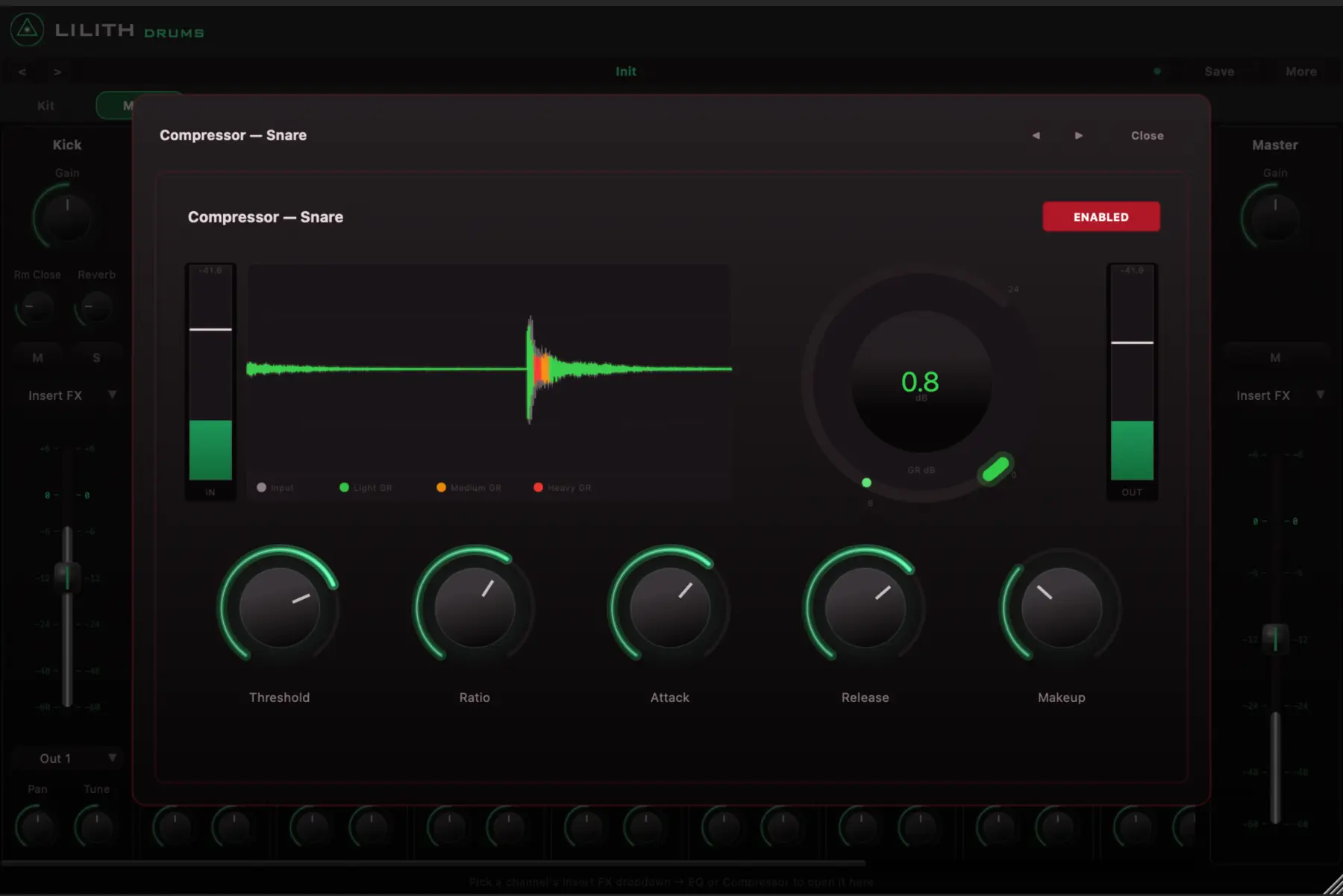
Task: Adjust the Ratio knob
Action: pos(475,607)
